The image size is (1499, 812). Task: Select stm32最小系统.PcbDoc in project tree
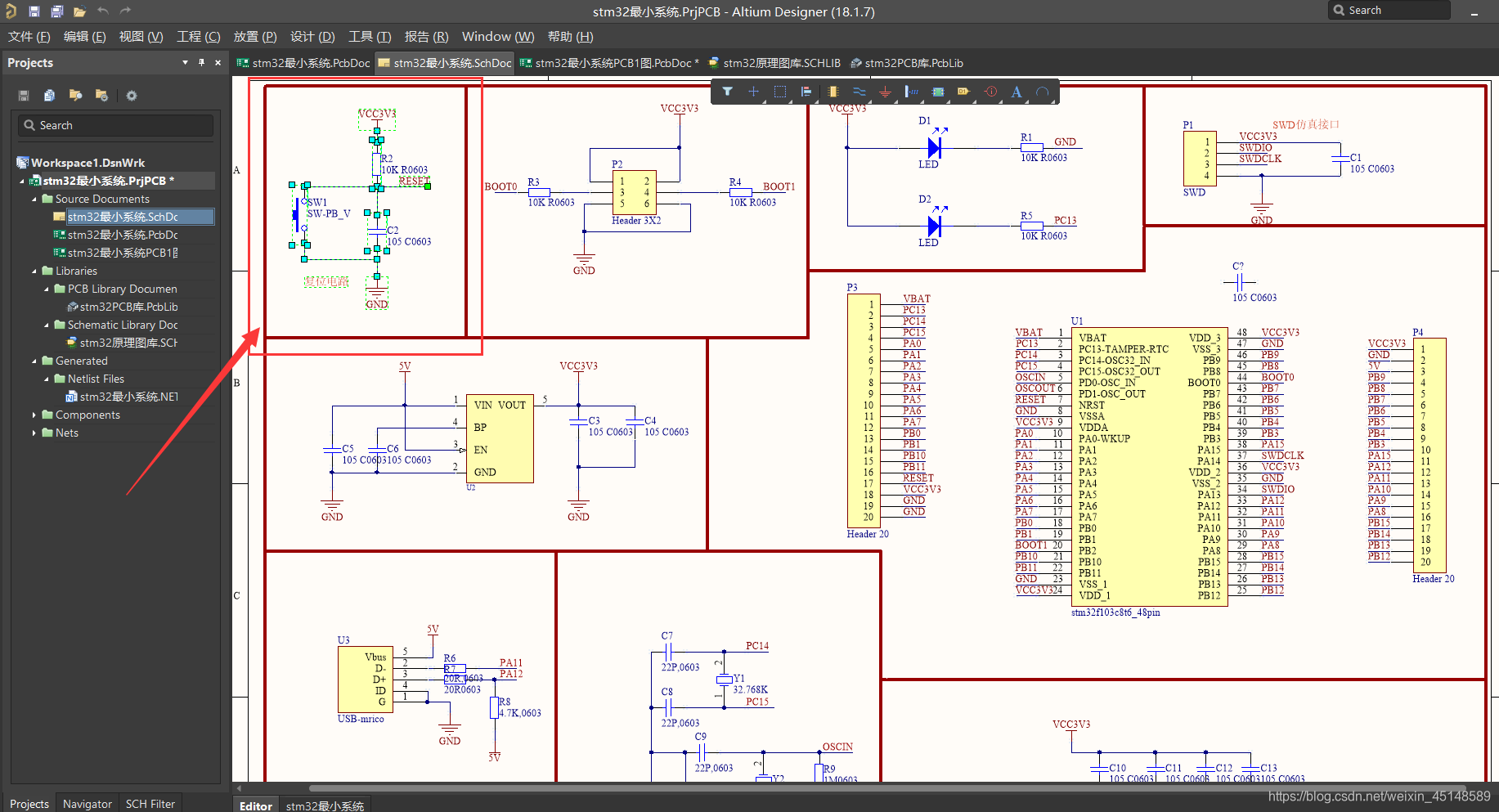123,235
